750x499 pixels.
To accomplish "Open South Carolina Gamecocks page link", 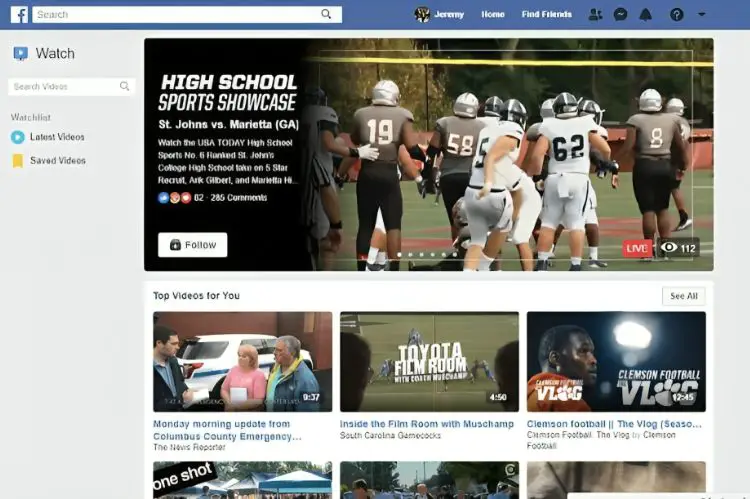I will pos(390,435).
